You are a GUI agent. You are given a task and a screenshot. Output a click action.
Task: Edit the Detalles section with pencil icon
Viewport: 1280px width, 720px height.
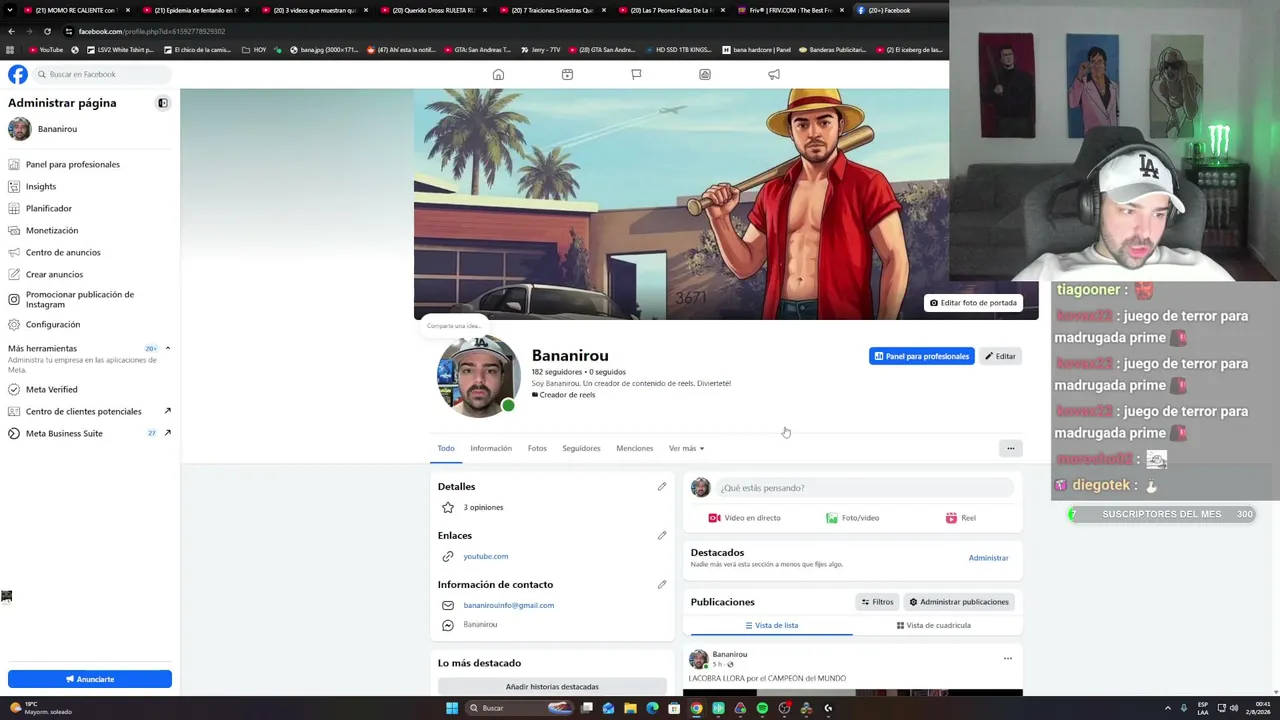tap(662, 487)
